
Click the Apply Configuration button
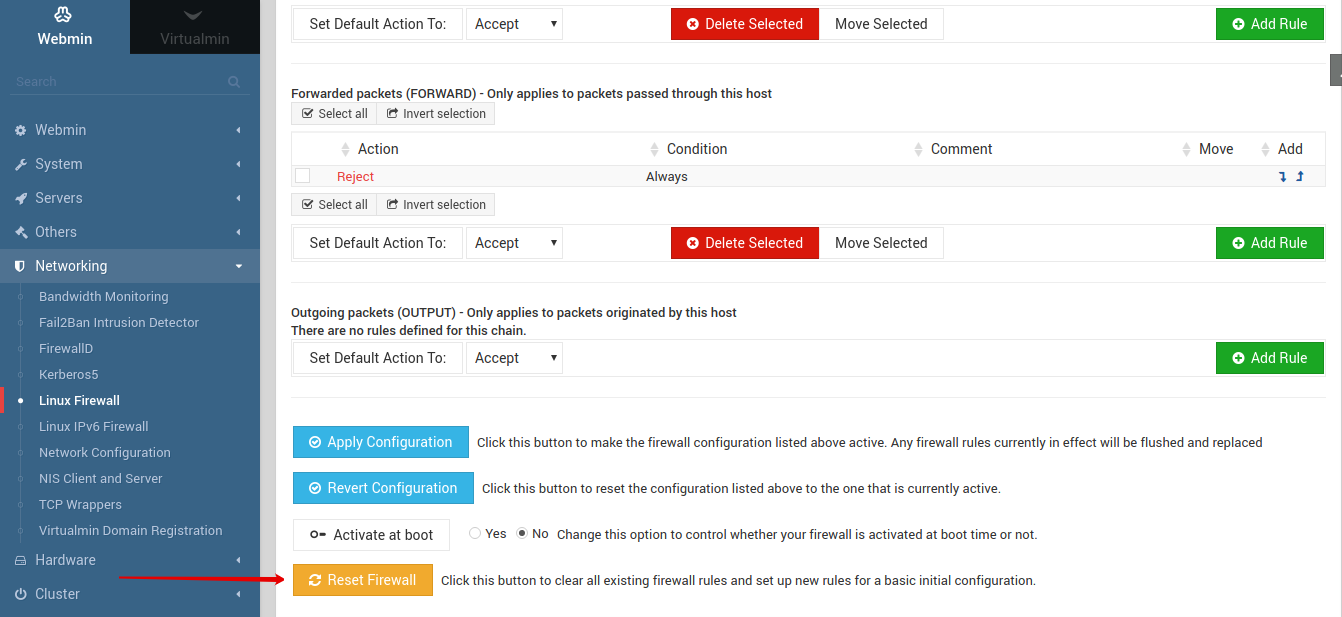(x=380, y=442)
